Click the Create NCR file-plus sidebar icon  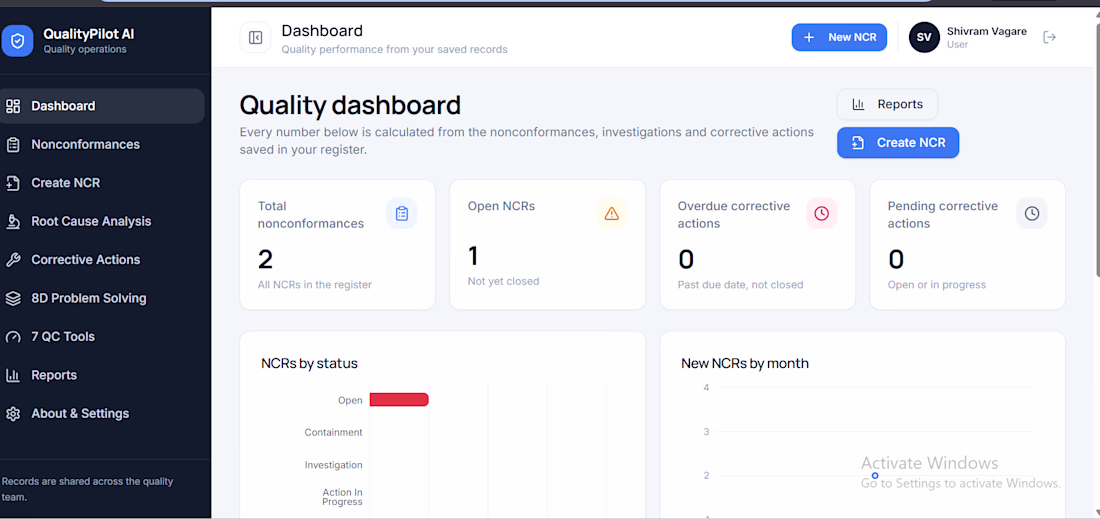13,183
